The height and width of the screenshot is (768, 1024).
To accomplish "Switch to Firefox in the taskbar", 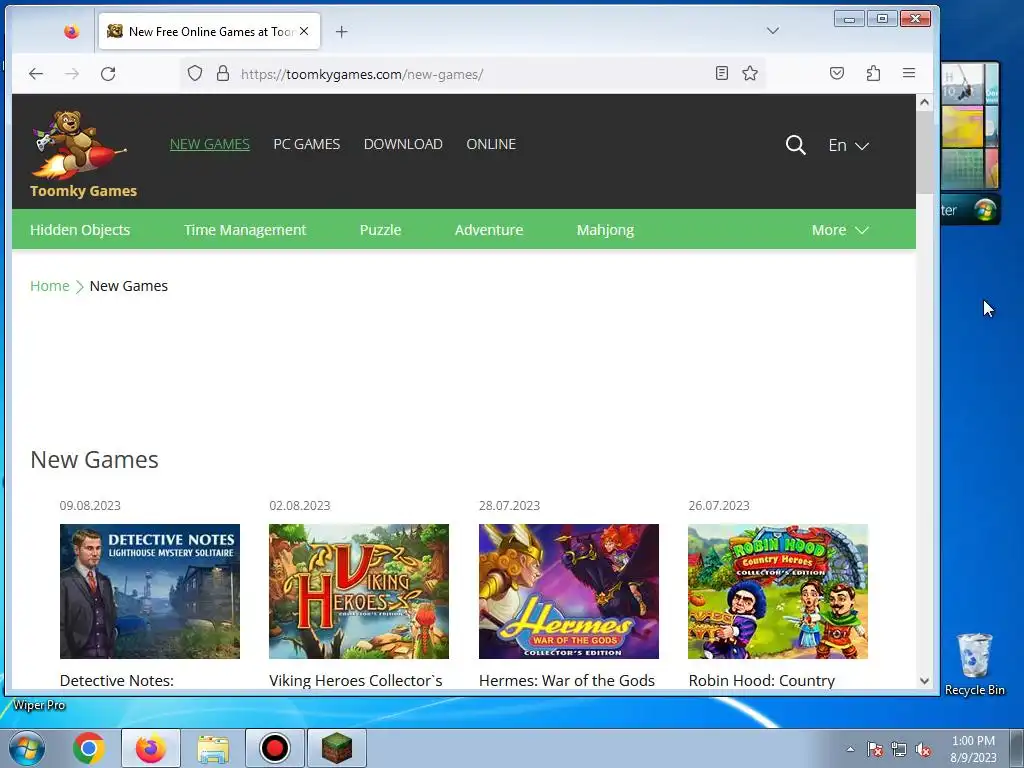I will coord(151,748).
